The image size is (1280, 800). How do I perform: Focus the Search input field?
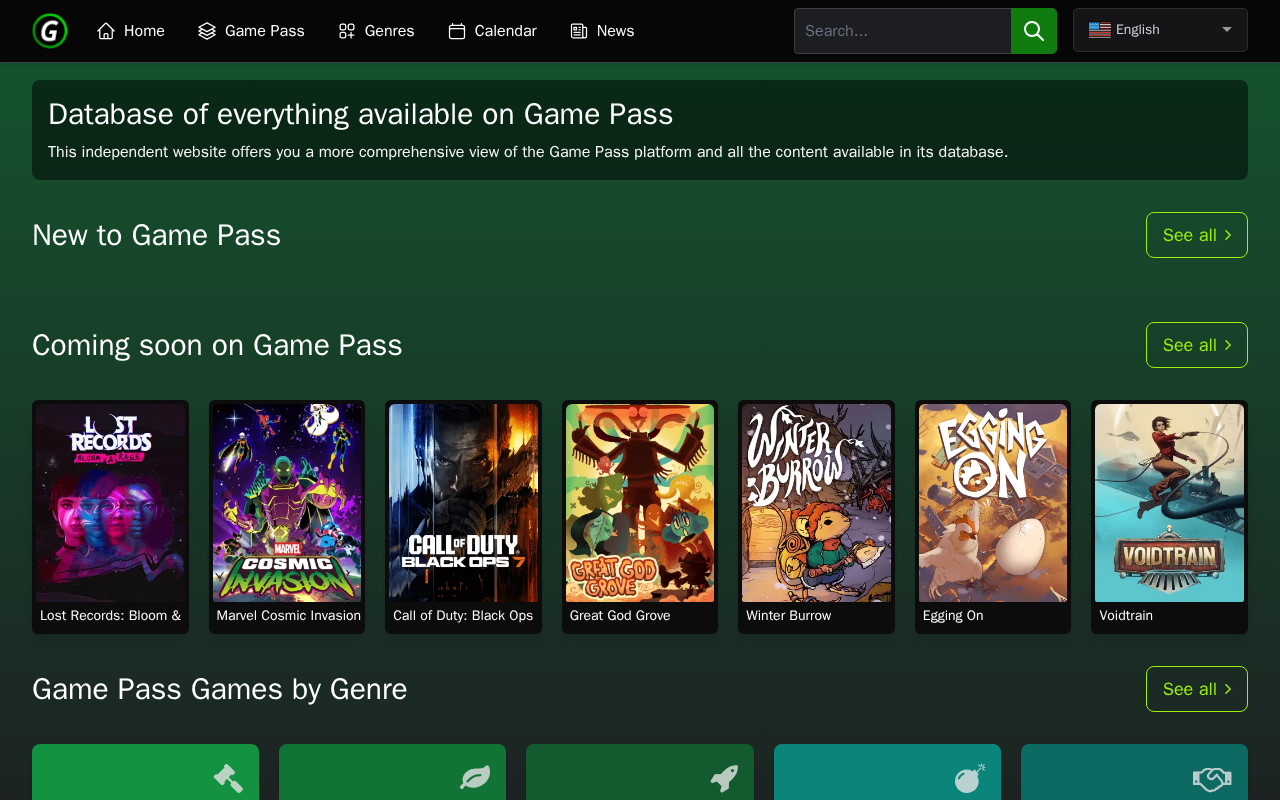pos(902,31)
